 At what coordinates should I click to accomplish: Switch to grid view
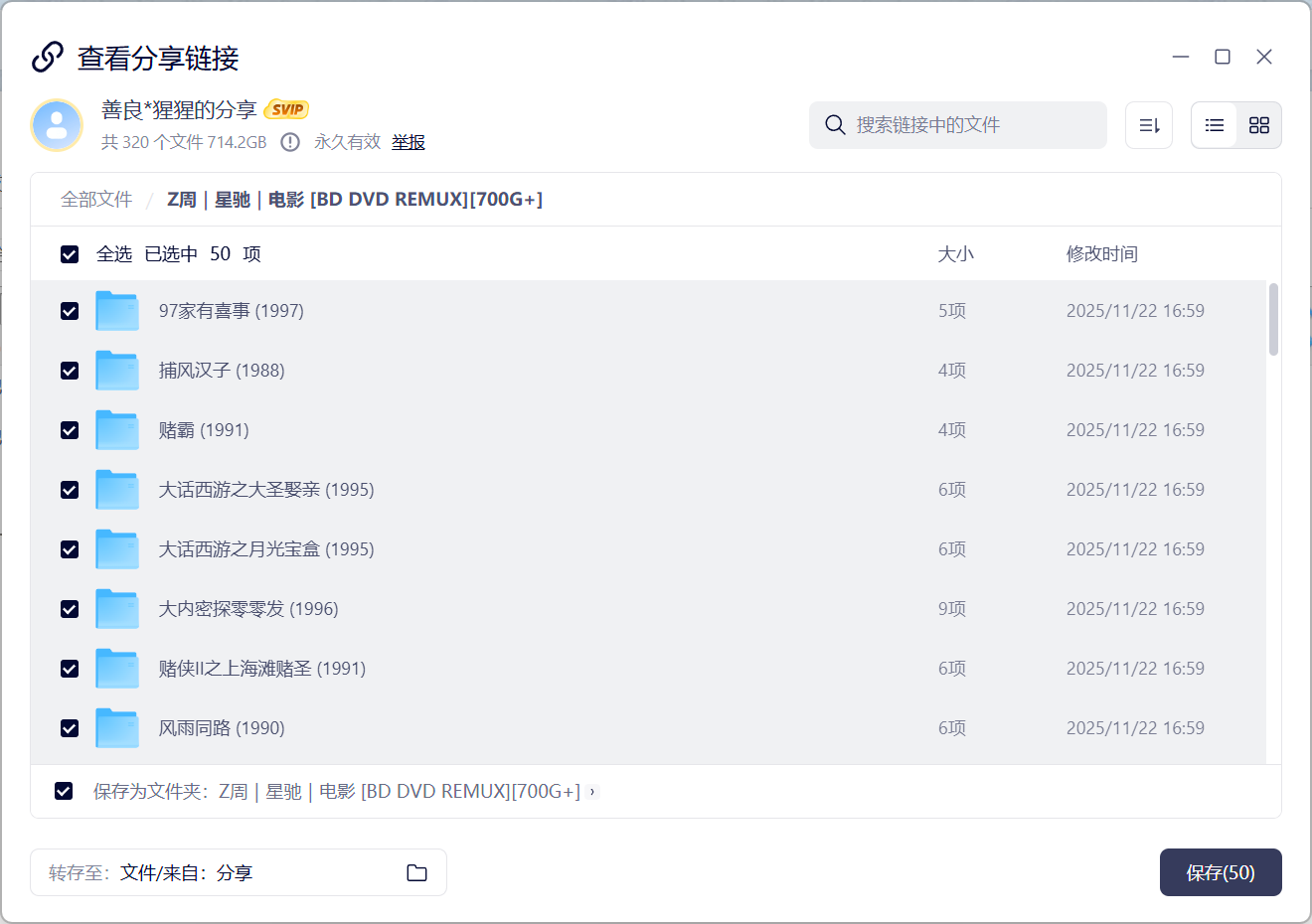[x=1258, y=125]
